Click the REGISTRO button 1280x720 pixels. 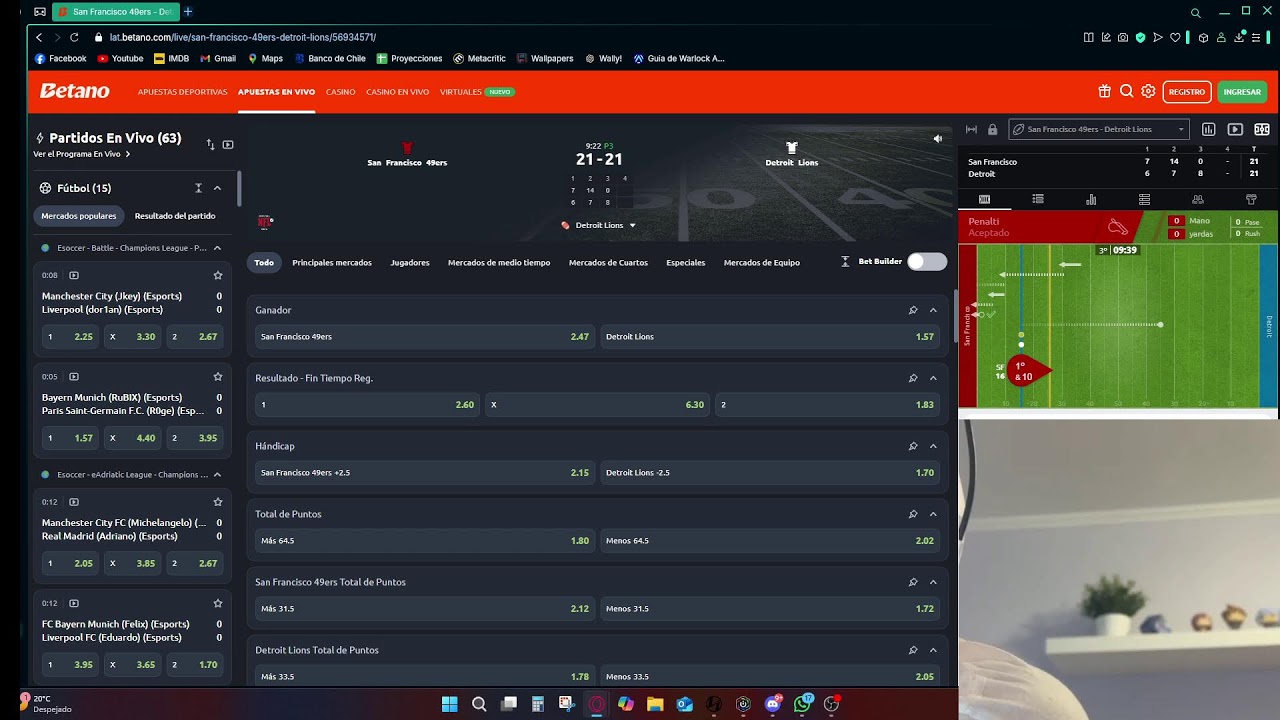point(1187,92)
